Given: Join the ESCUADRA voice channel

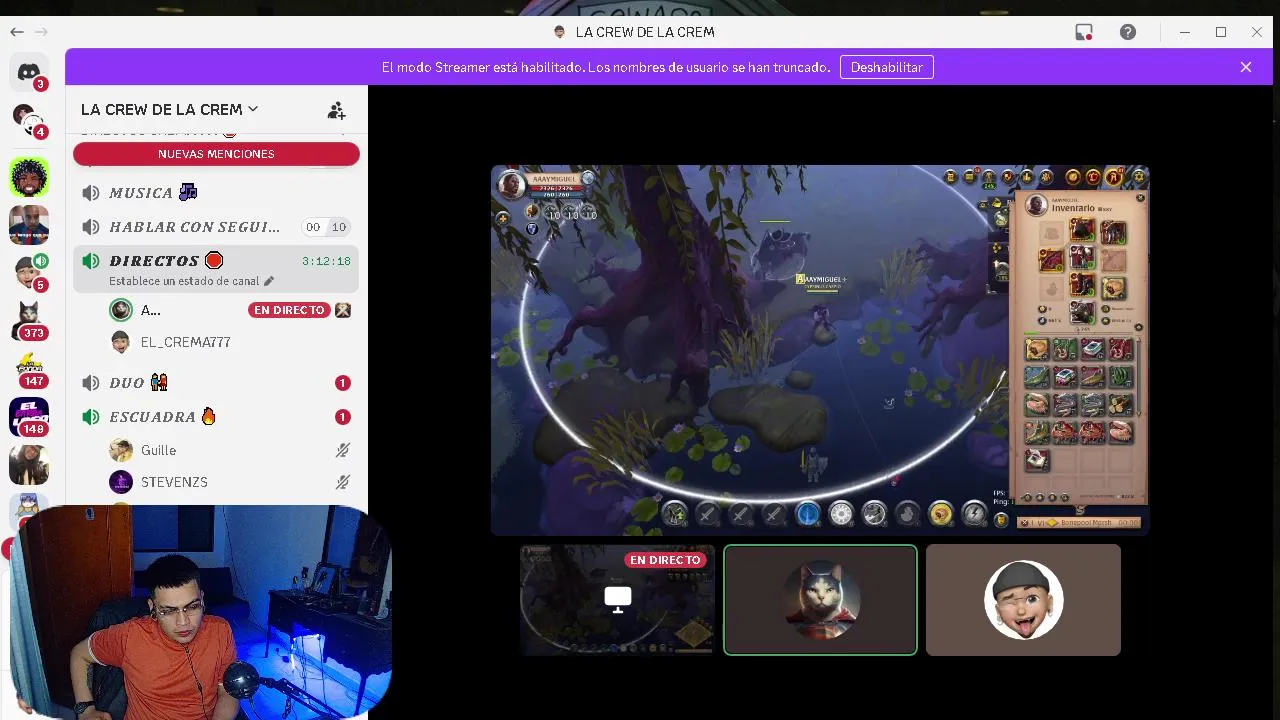Looking at the screenshot, I should pos(216,417).
